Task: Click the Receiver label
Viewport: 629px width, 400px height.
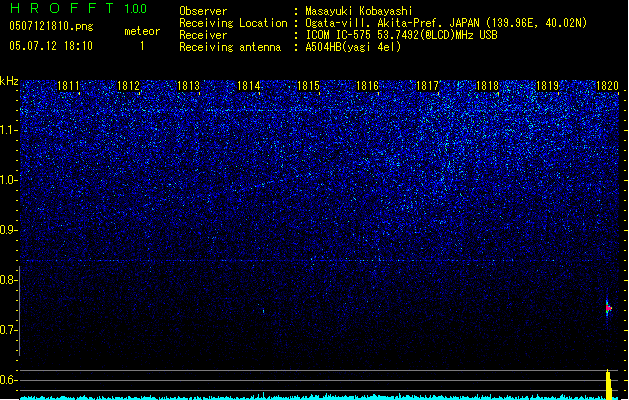Action: coord(203,35)
